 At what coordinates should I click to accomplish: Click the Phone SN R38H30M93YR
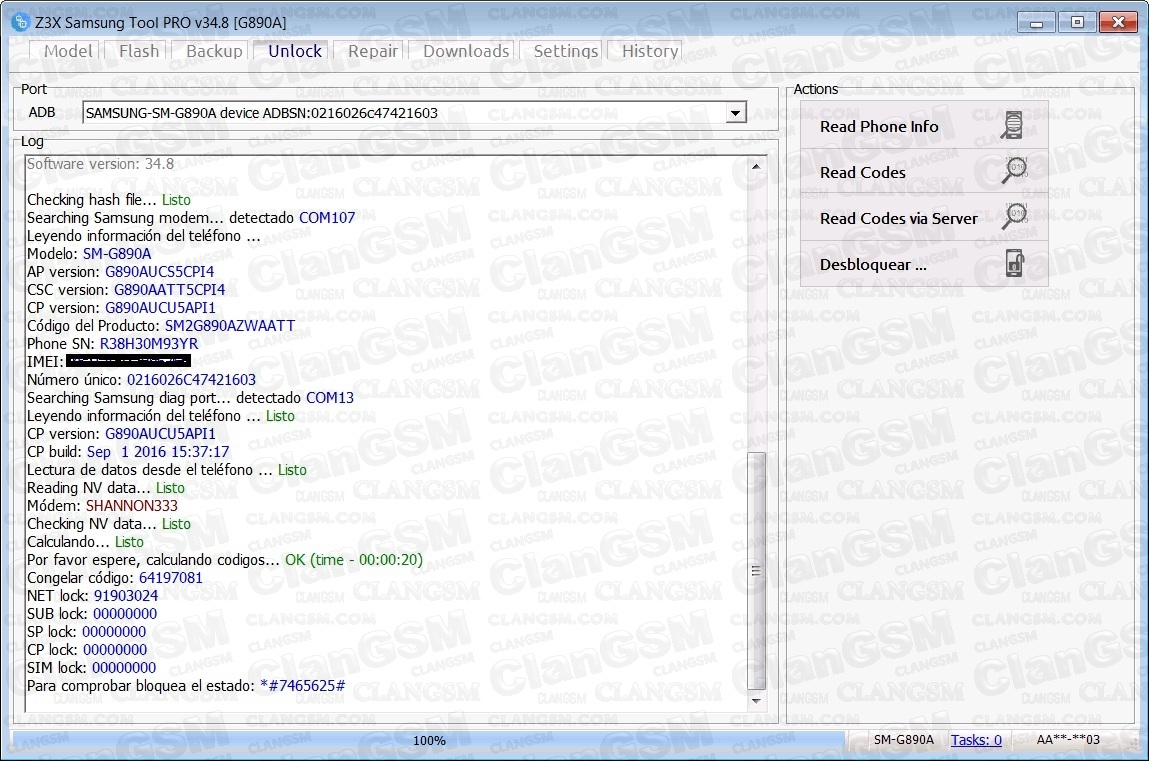pyautogui.click(x=149, y=344)
